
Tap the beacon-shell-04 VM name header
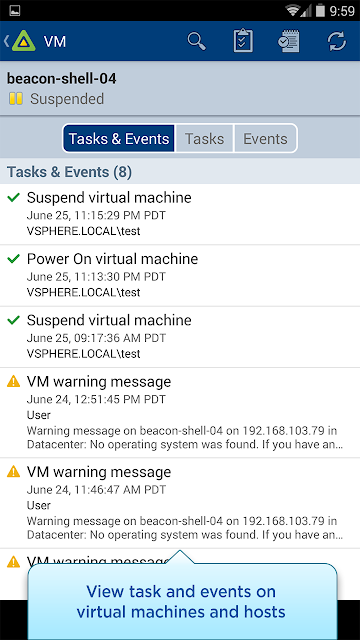click(x=62, y=78)
